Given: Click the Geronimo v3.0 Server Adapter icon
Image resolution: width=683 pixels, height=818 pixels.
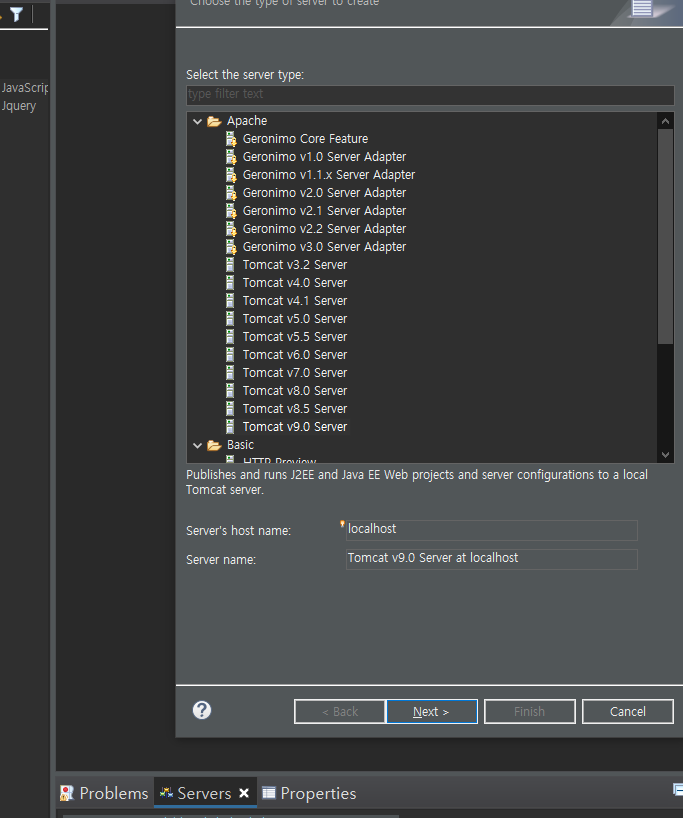Looking at the screenshot, I should pyautogui.click(x=231, y=247).
